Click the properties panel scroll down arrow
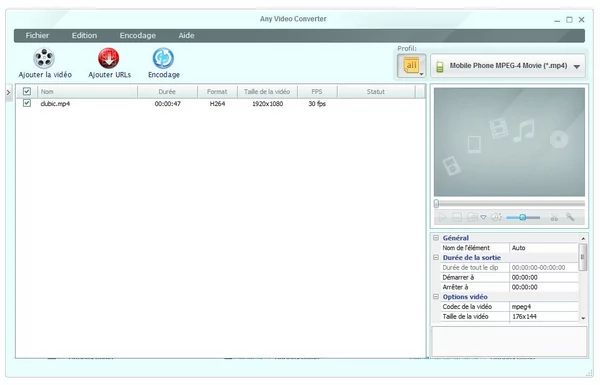Screen dimensions: 600x385 pos(583,318)
